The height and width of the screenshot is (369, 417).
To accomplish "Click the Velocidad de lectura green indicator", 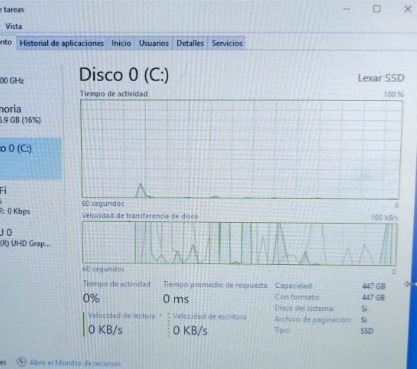I will point(84,324).
